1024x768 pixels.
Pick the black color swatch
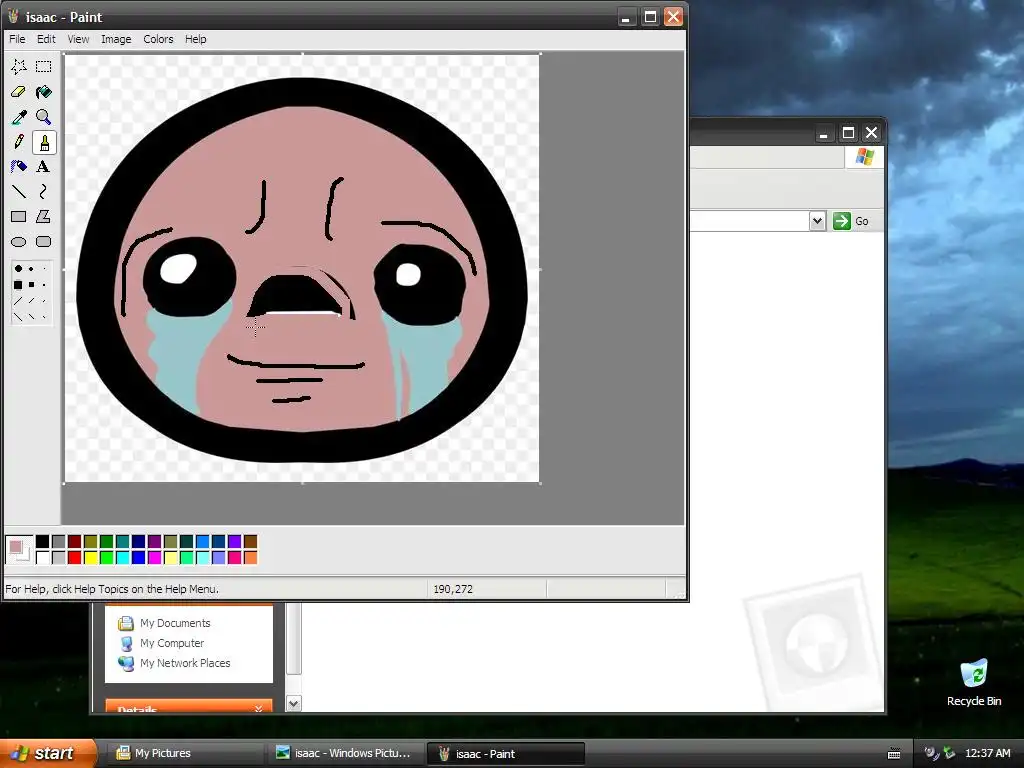pyautogui.click(x=42, y=541)
